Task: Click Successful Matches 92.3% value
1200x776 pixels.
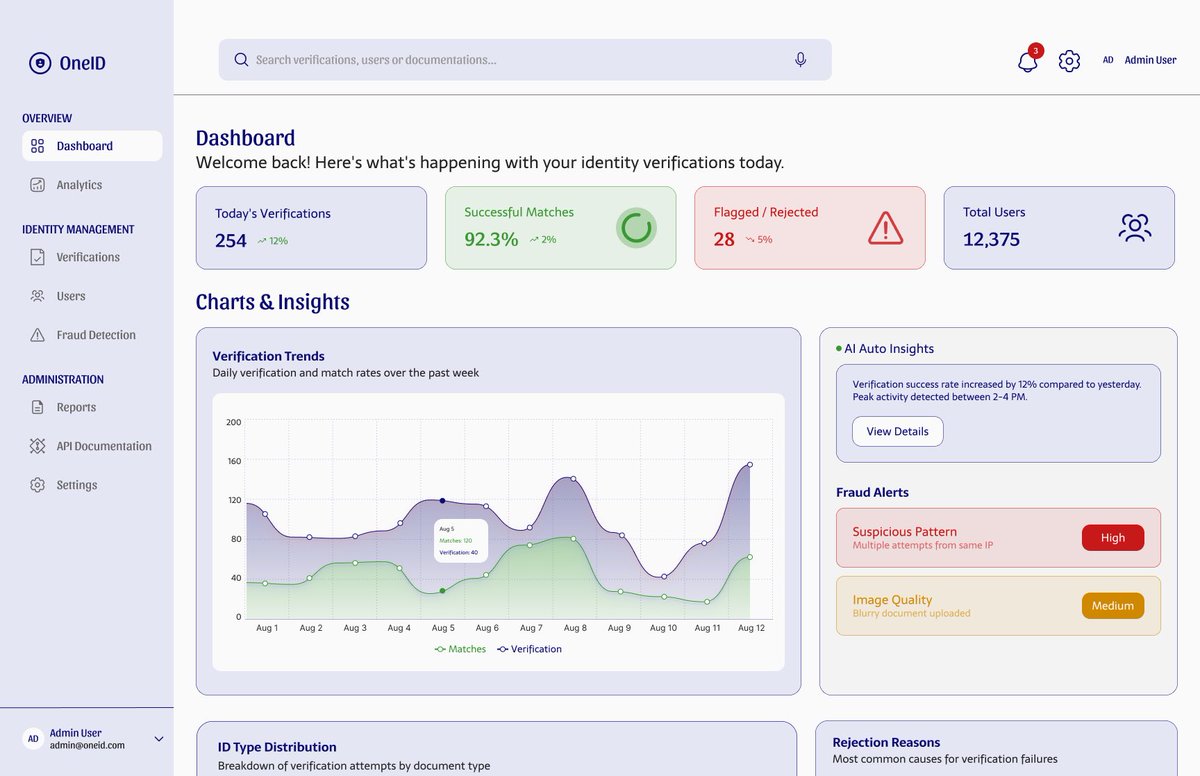Action: point(491,239)
